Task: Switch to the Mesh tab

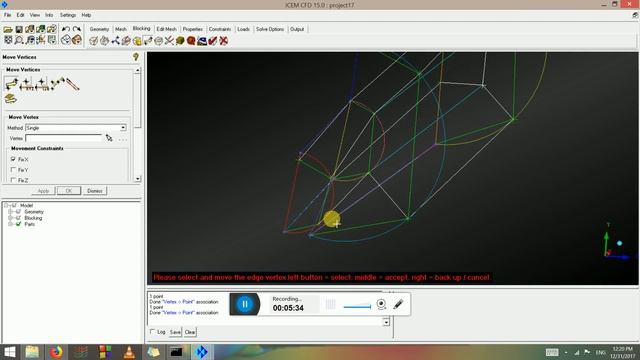Action: click(121, 29)
